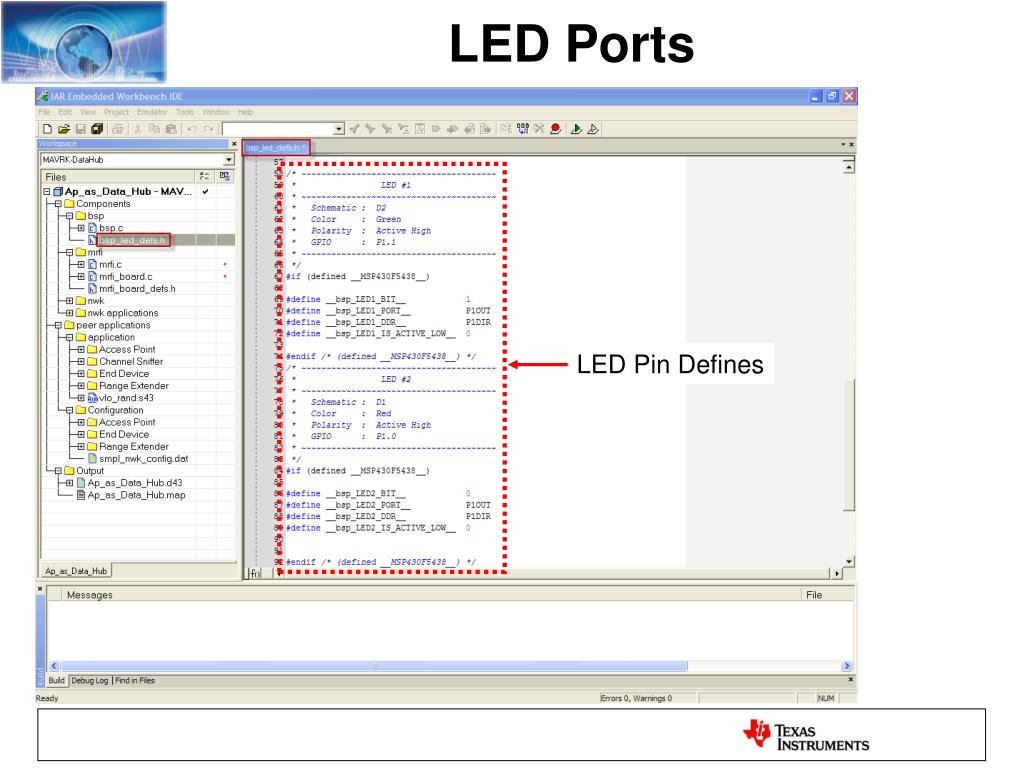Screen dimensions: 1024x768
Task: Click the Save All icon
Action: click(x=97, y=129)
